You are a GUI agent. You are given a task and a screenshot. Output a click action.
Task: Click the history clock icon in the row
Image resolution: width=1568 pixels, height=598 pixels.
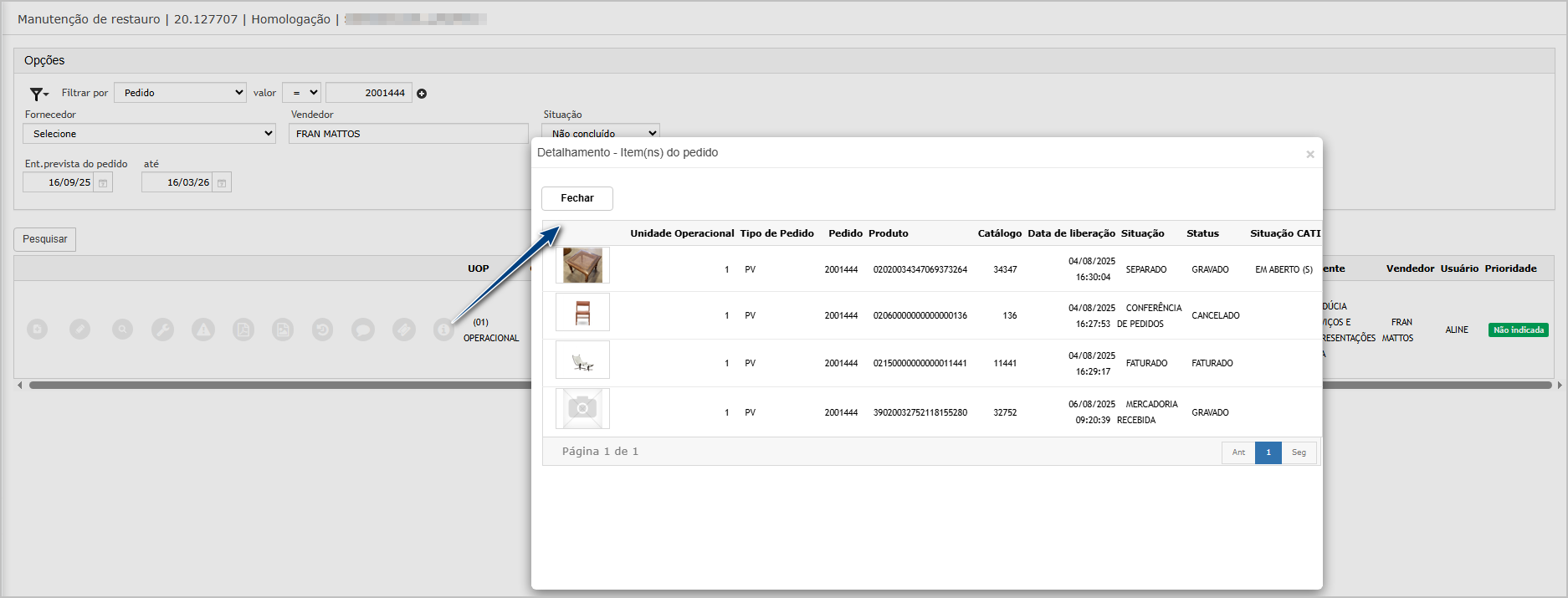click(323, 330)
